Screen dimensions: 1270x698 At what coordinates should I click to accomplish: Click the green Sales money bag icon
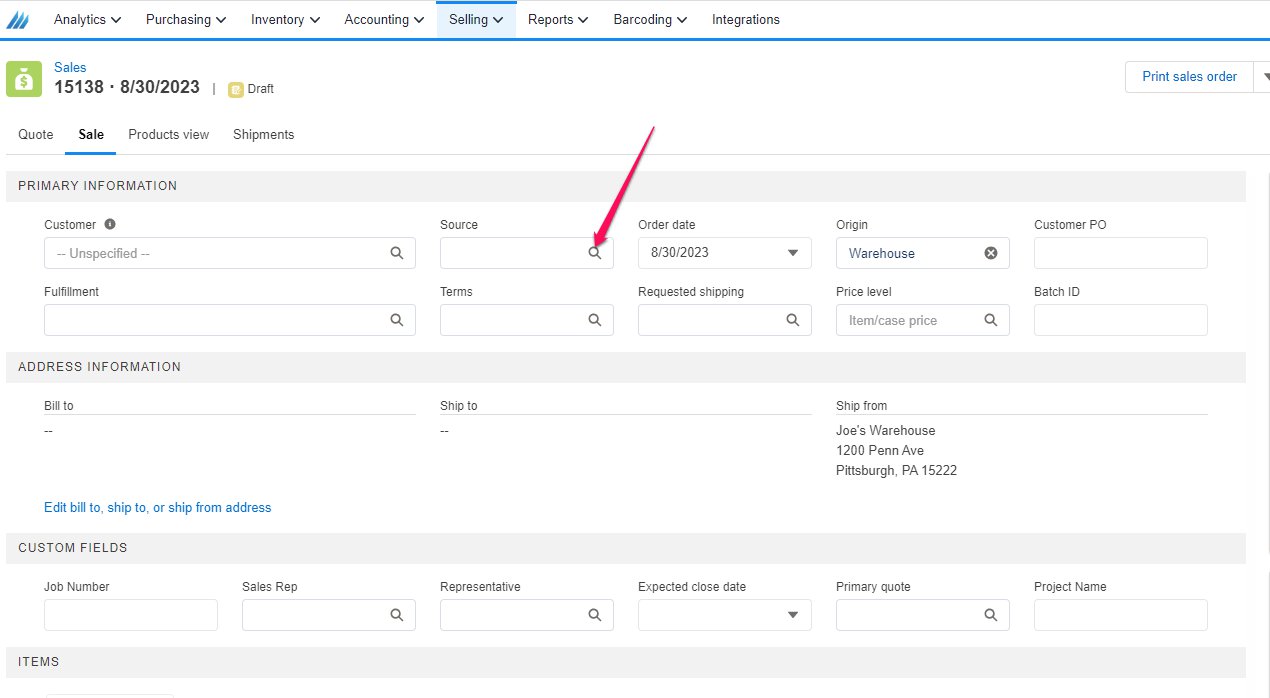(24, 79)
